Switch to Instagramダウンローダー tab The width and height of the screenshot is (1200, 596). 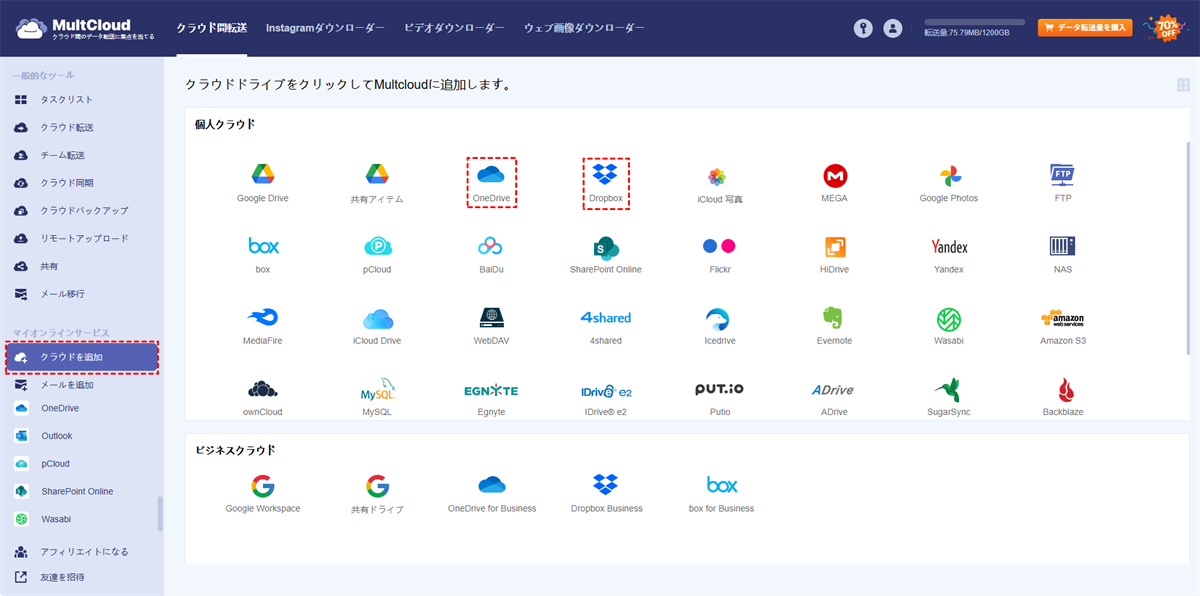click(x=325, y=28)
